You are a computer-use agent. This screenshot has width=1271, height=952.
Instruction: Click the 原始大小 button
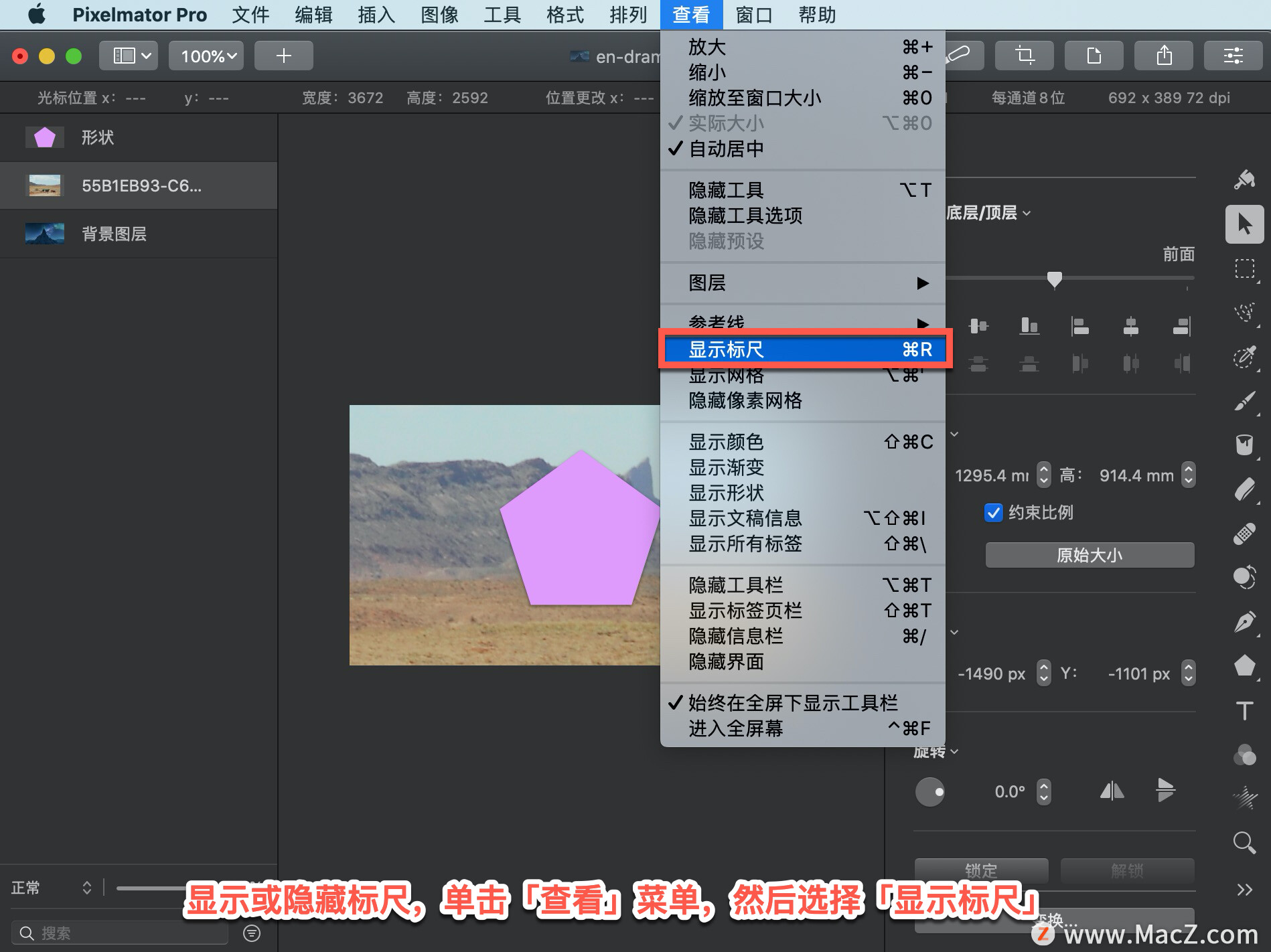[1090, 555]
